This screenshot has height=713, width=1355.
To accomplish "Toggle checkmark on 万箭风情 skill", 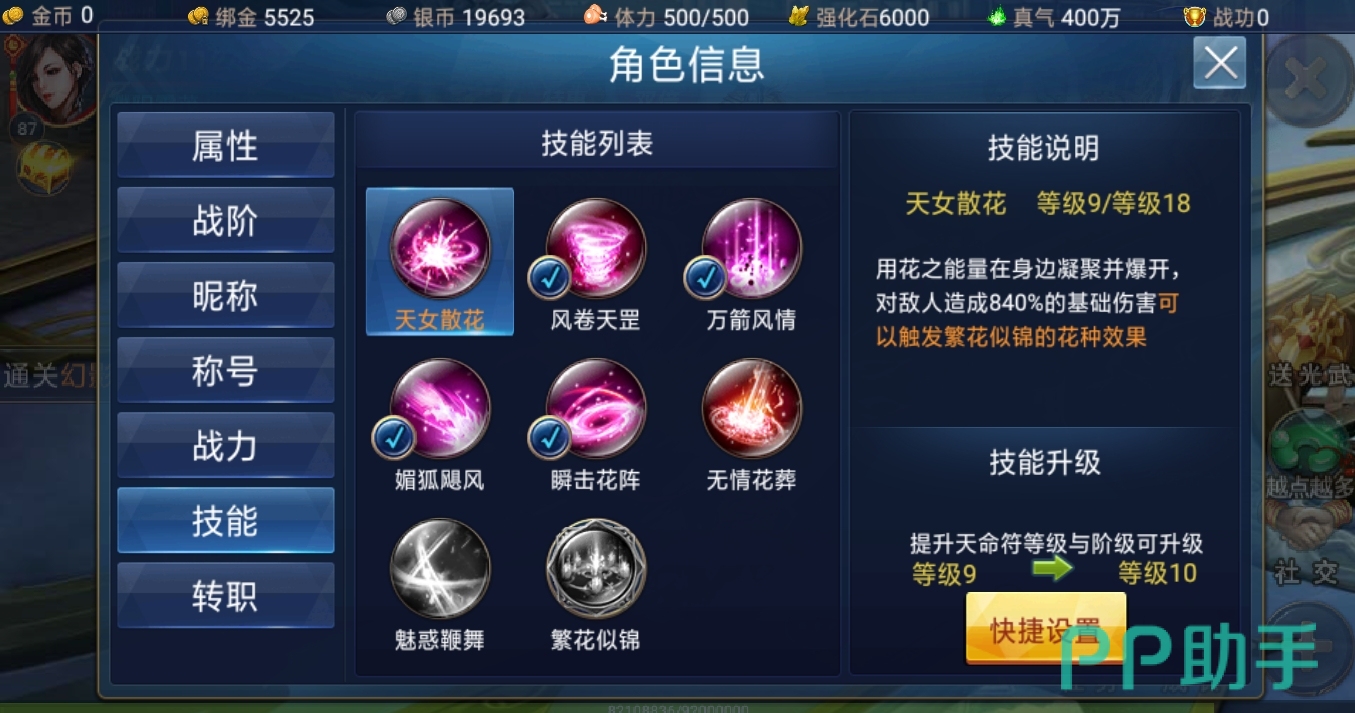I will (x=705, y=278).
